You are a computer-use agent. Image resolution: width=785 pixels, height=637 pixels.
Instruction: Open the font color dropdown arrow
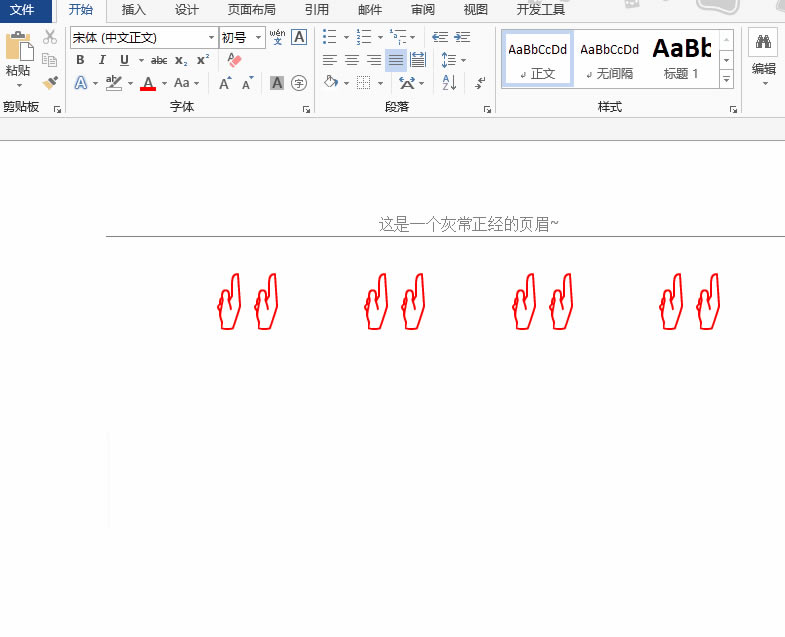(164, 83)
